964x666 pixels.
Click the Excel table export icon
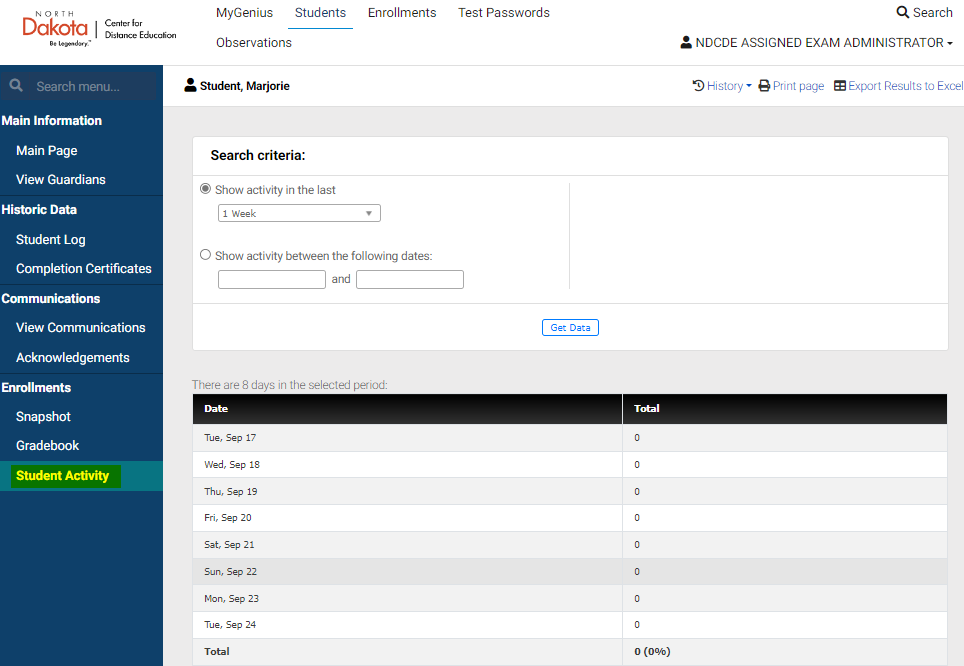pyautogui.click(x=840, y=85)
